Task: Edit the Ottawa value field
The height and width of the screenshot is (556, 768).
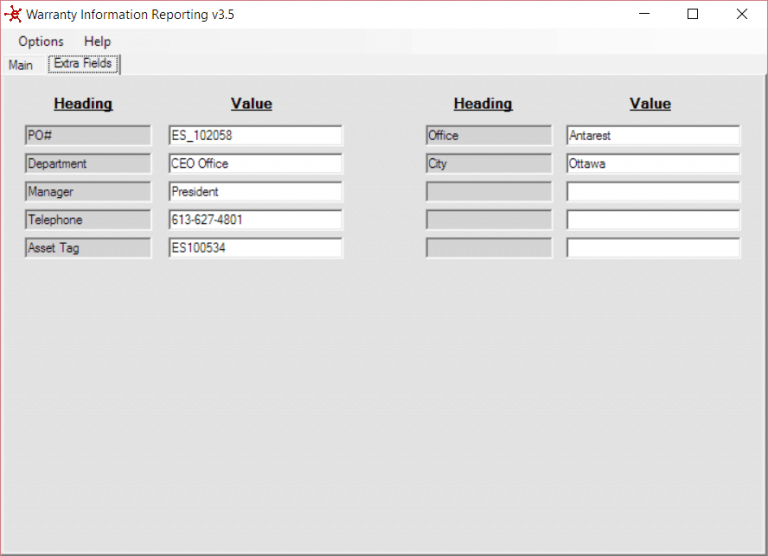Action: click(x=653, y=164)
